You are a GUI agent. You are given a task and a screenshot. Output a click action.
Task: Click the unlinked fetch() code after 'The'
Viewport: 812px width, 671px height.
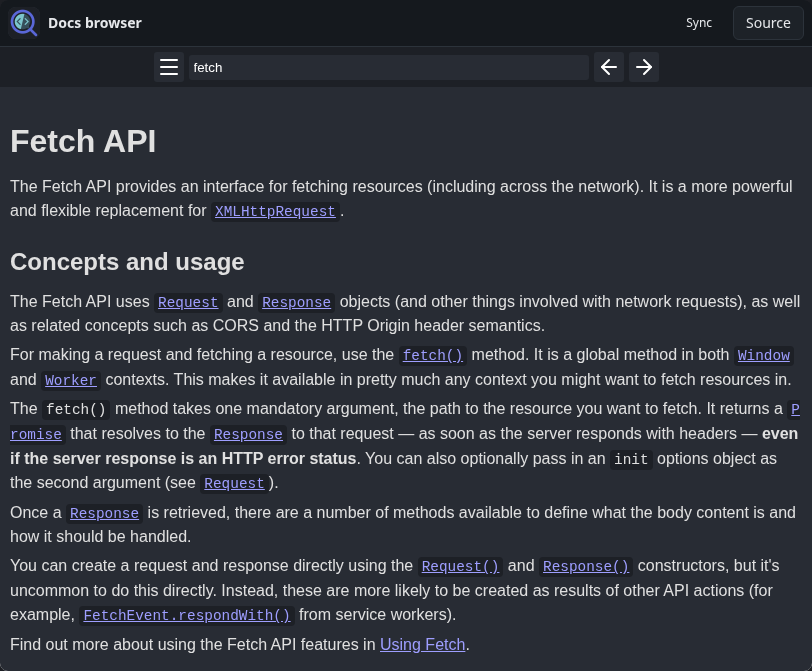click(x=76, y=410)
